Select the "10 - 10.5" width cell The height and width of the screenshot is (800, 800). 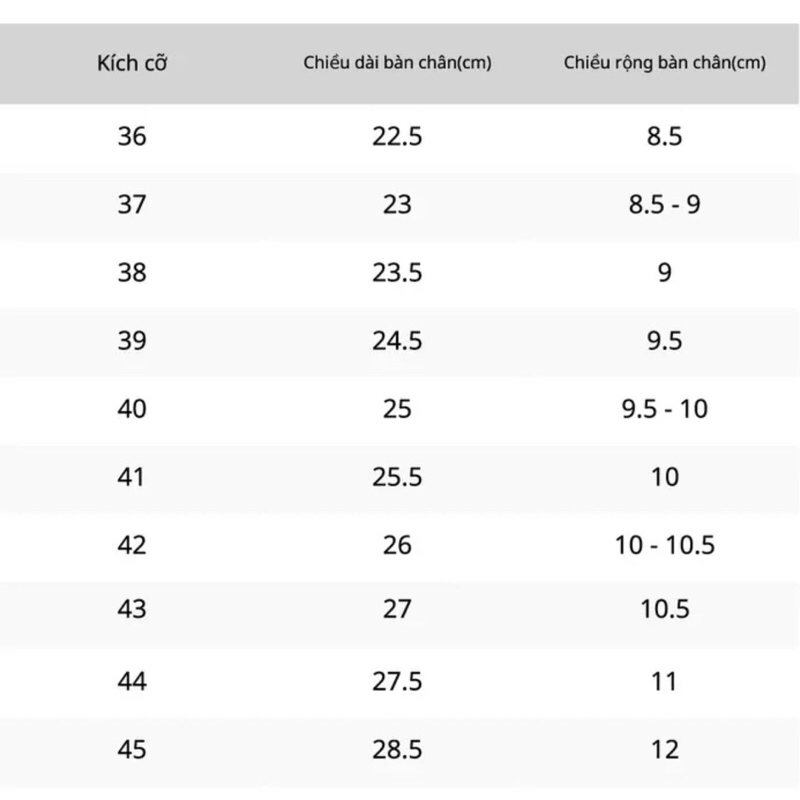click(x=664, y=545)
